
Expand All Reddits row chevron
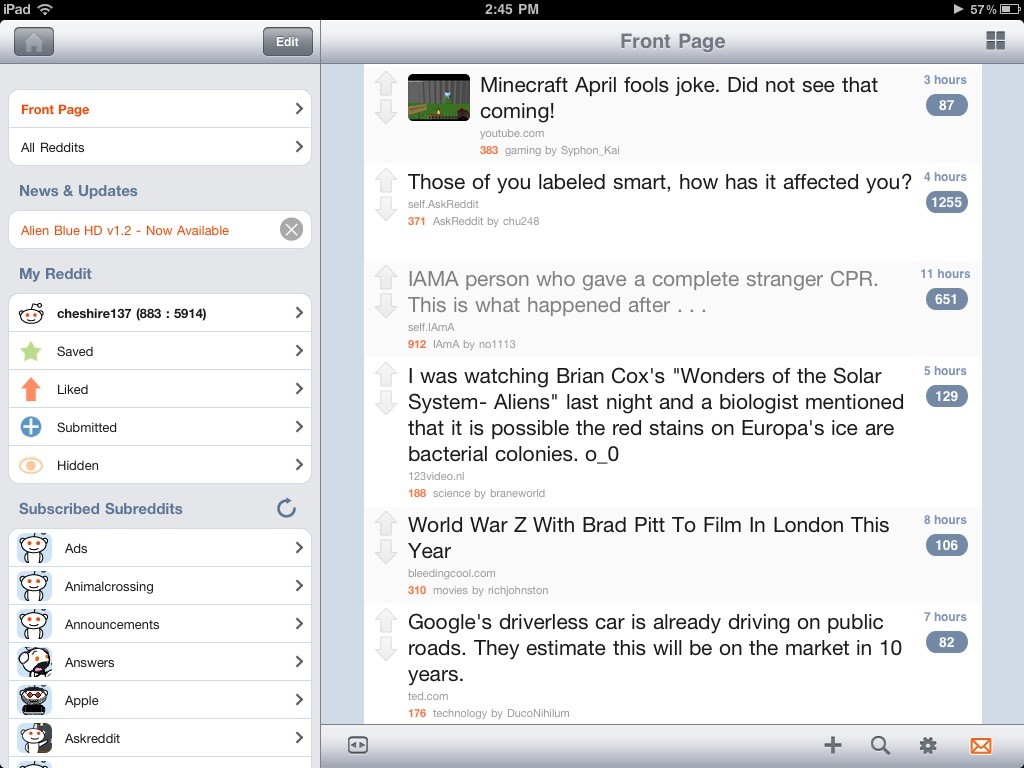[x=299, y=146]
